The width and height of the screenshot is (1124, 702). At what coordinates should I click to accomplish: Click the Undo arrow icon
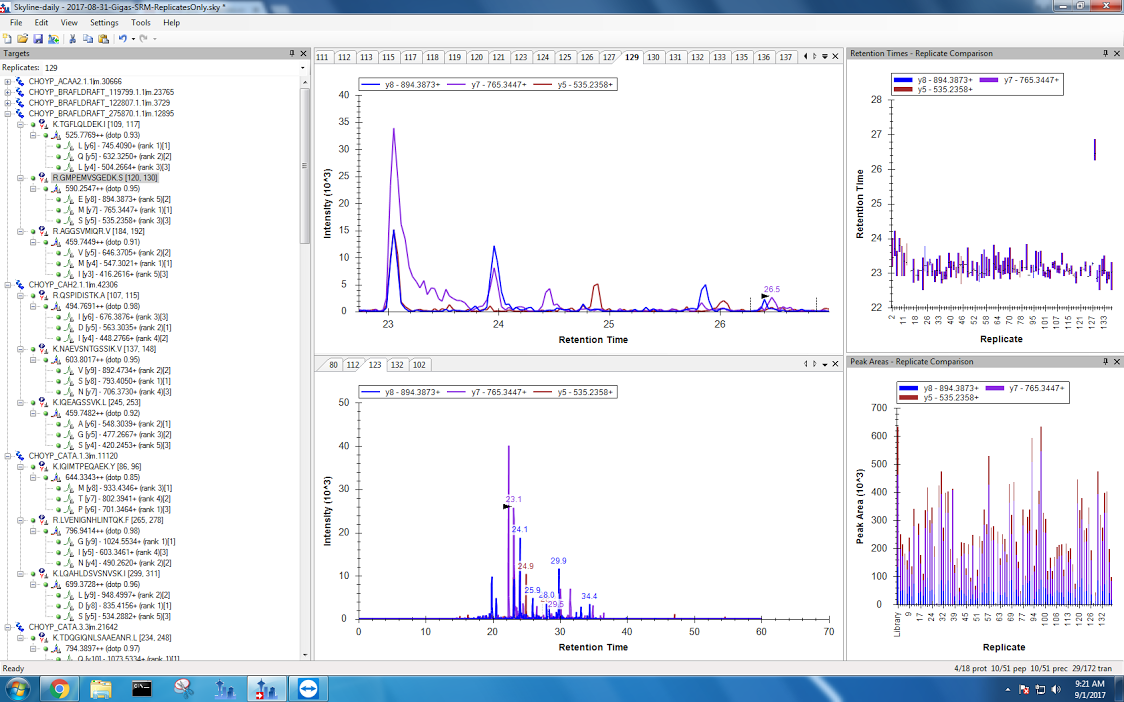point(122,38)
